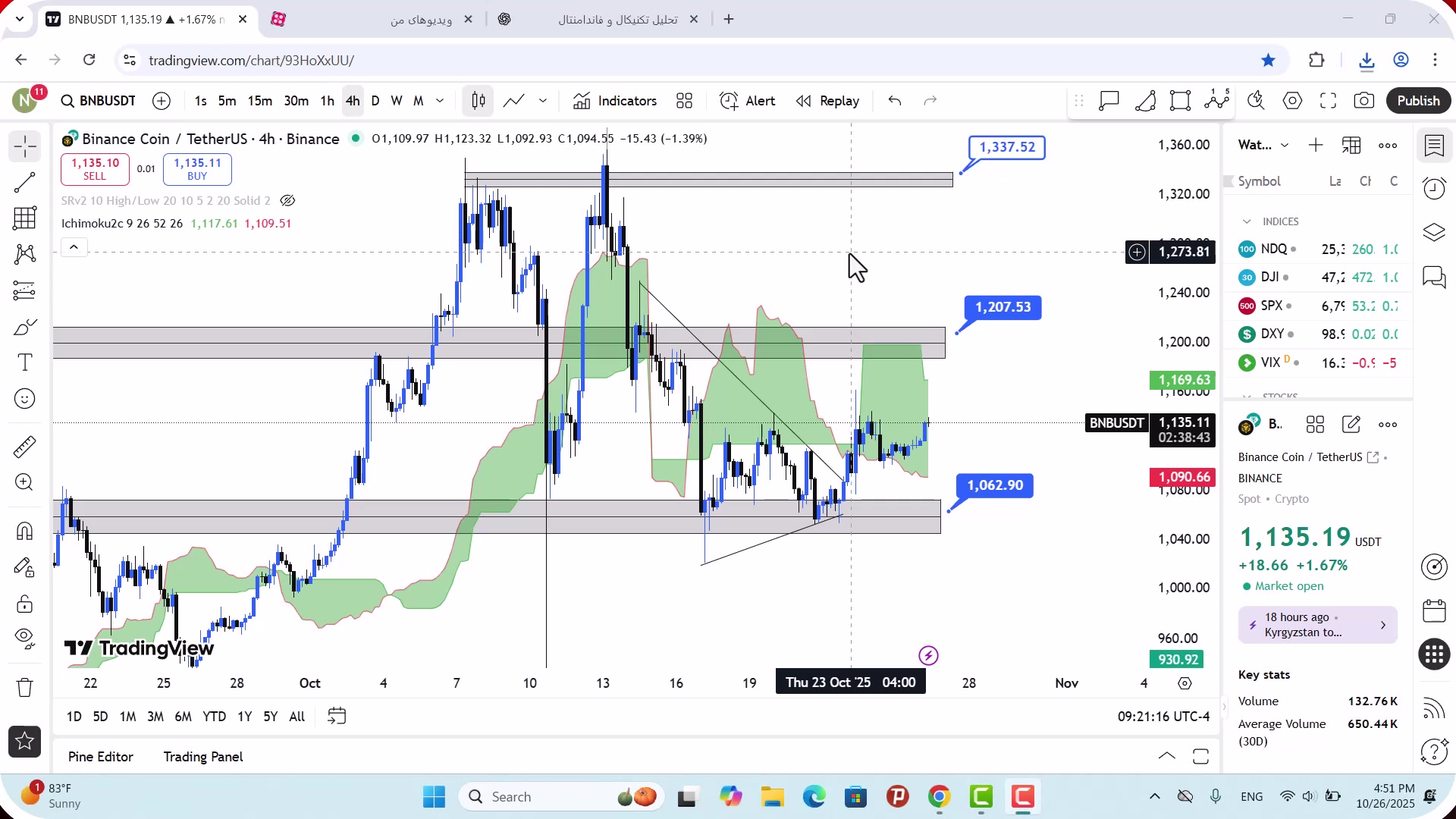The image size is (1456, 819).
Task: Click the Windows Start button
Action: 434,797
